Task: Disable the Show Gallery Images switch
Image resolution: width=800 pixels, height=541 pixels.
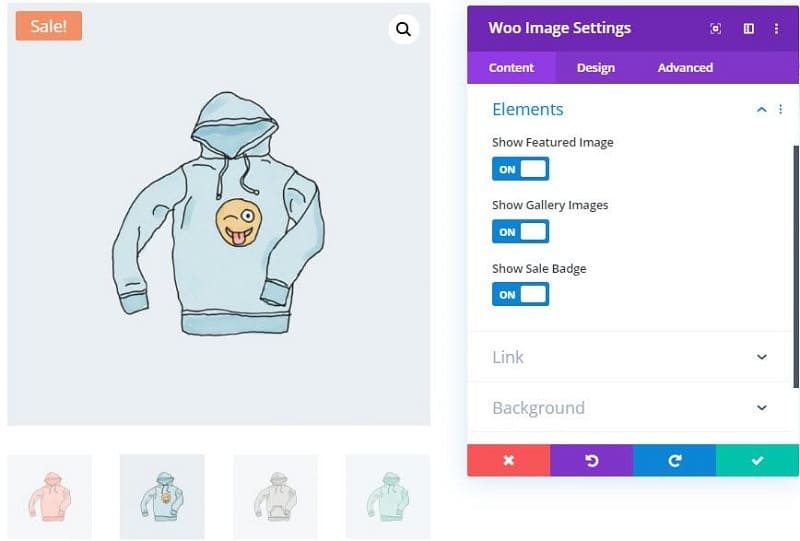Action: point(520,232)
